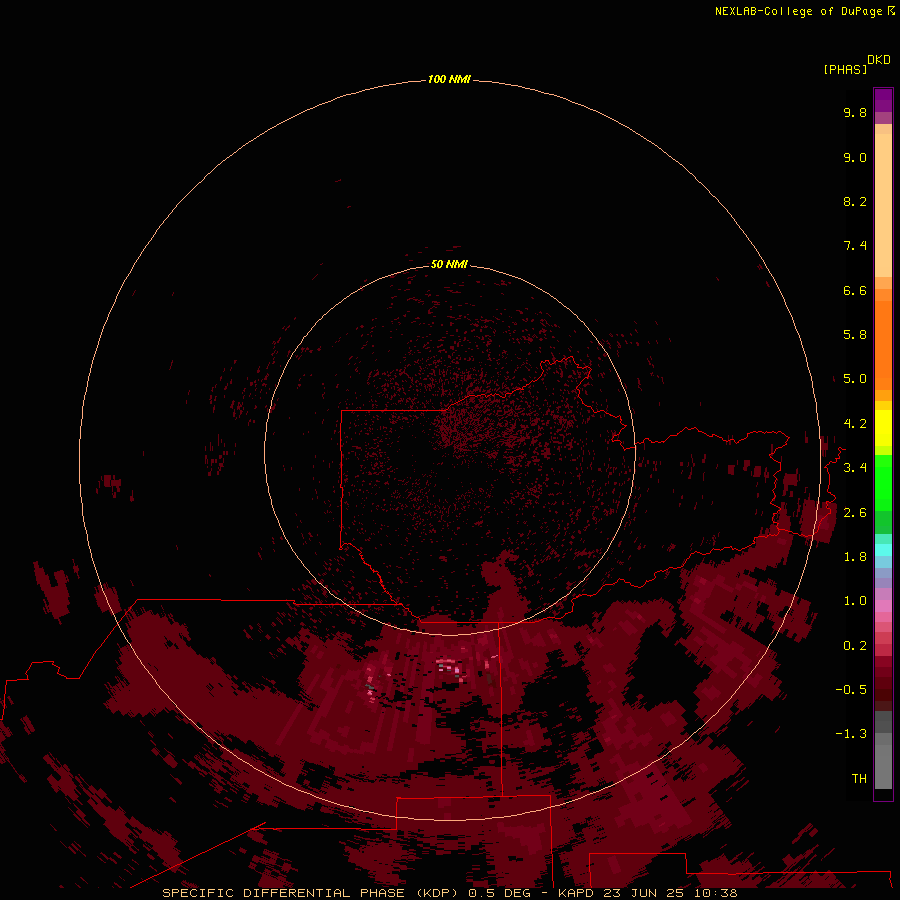Screen dimensions: 900x900
Task: Click the 7.4 value on the color scale
Action: point(855,246)
